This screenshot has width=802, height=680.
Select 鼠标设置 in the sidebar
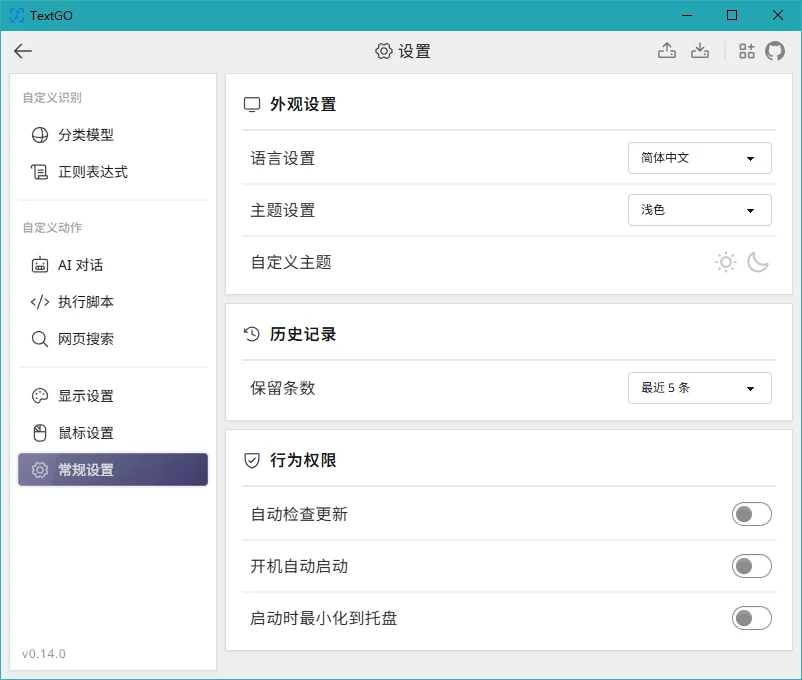click(x=113, y=433)
